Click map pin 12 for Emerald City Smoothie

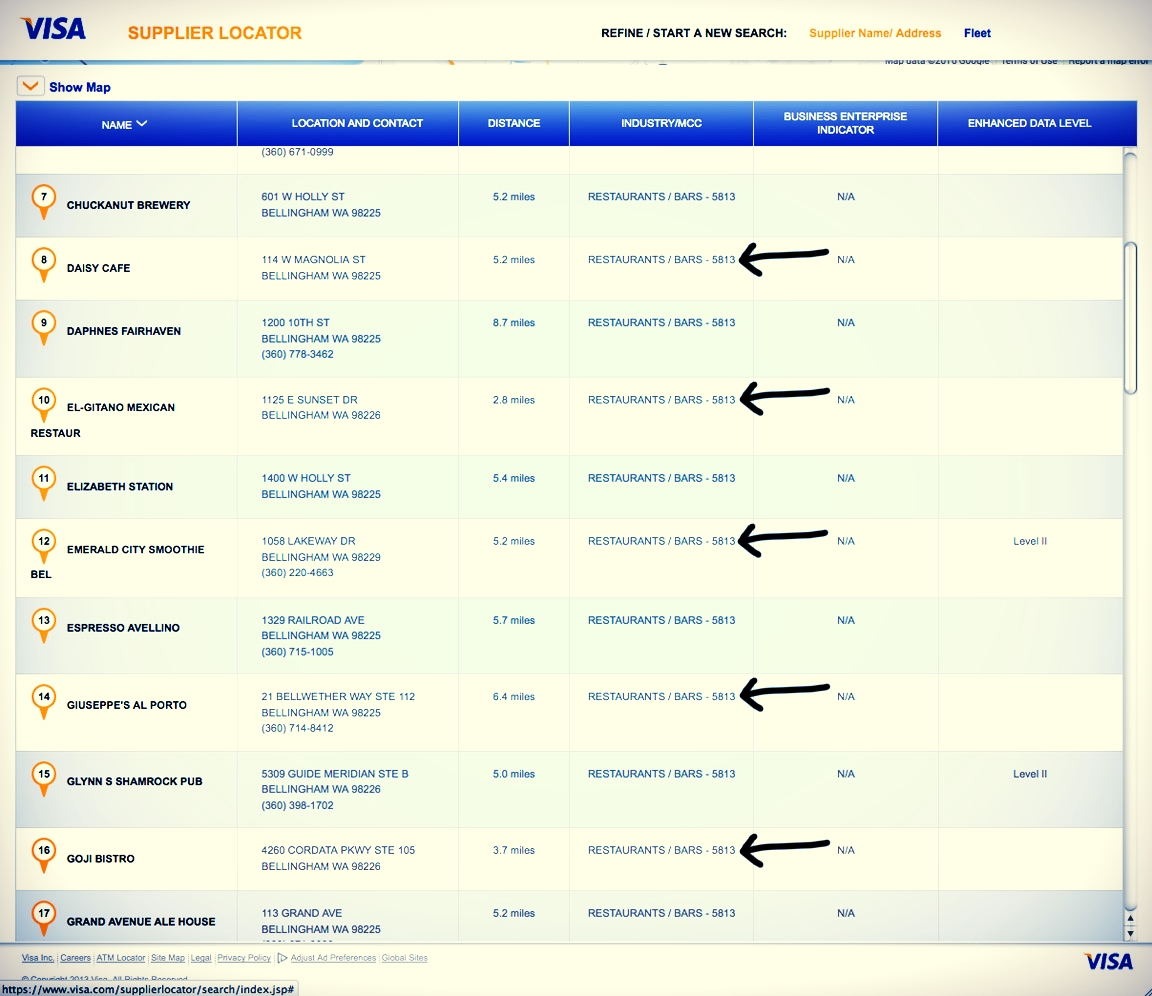click(x=44, y=547)
